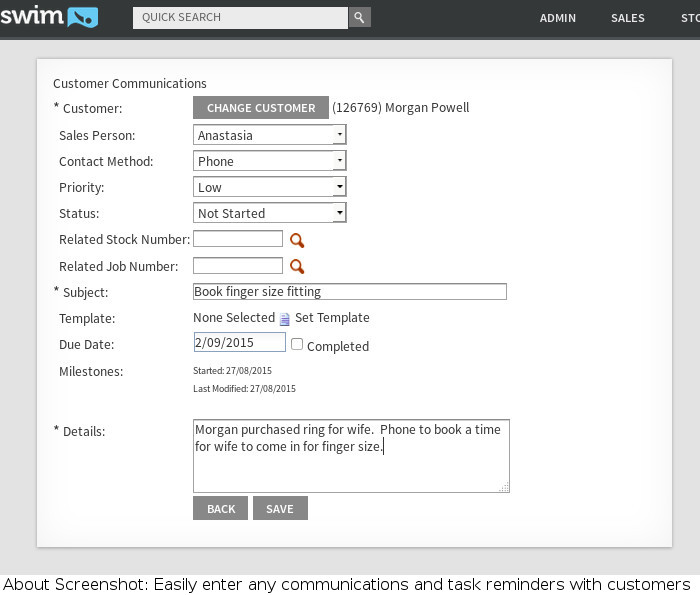Click into the Subject text field

[349, 292]
